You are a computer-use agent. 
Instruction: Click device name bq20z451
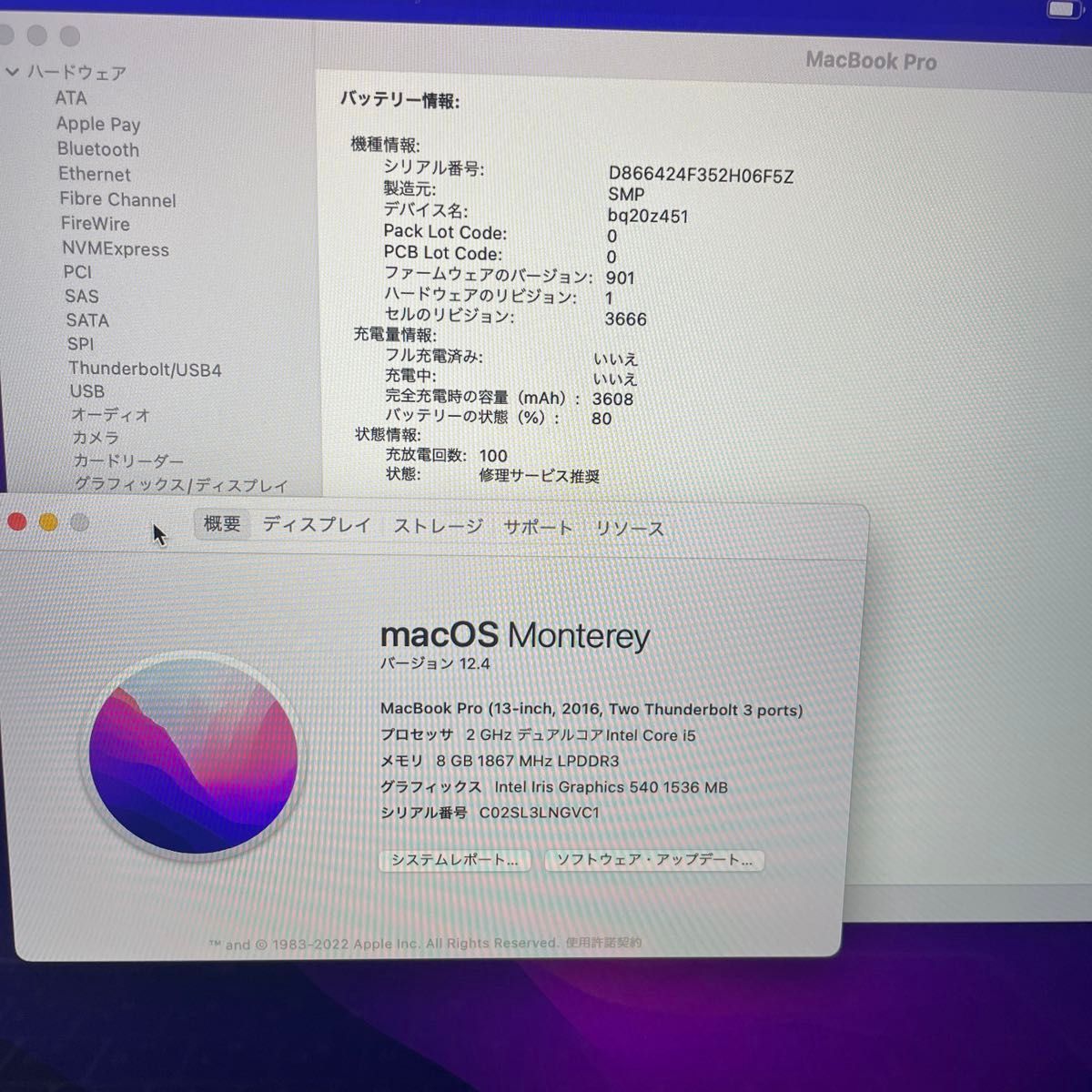[x=648, y=217]
